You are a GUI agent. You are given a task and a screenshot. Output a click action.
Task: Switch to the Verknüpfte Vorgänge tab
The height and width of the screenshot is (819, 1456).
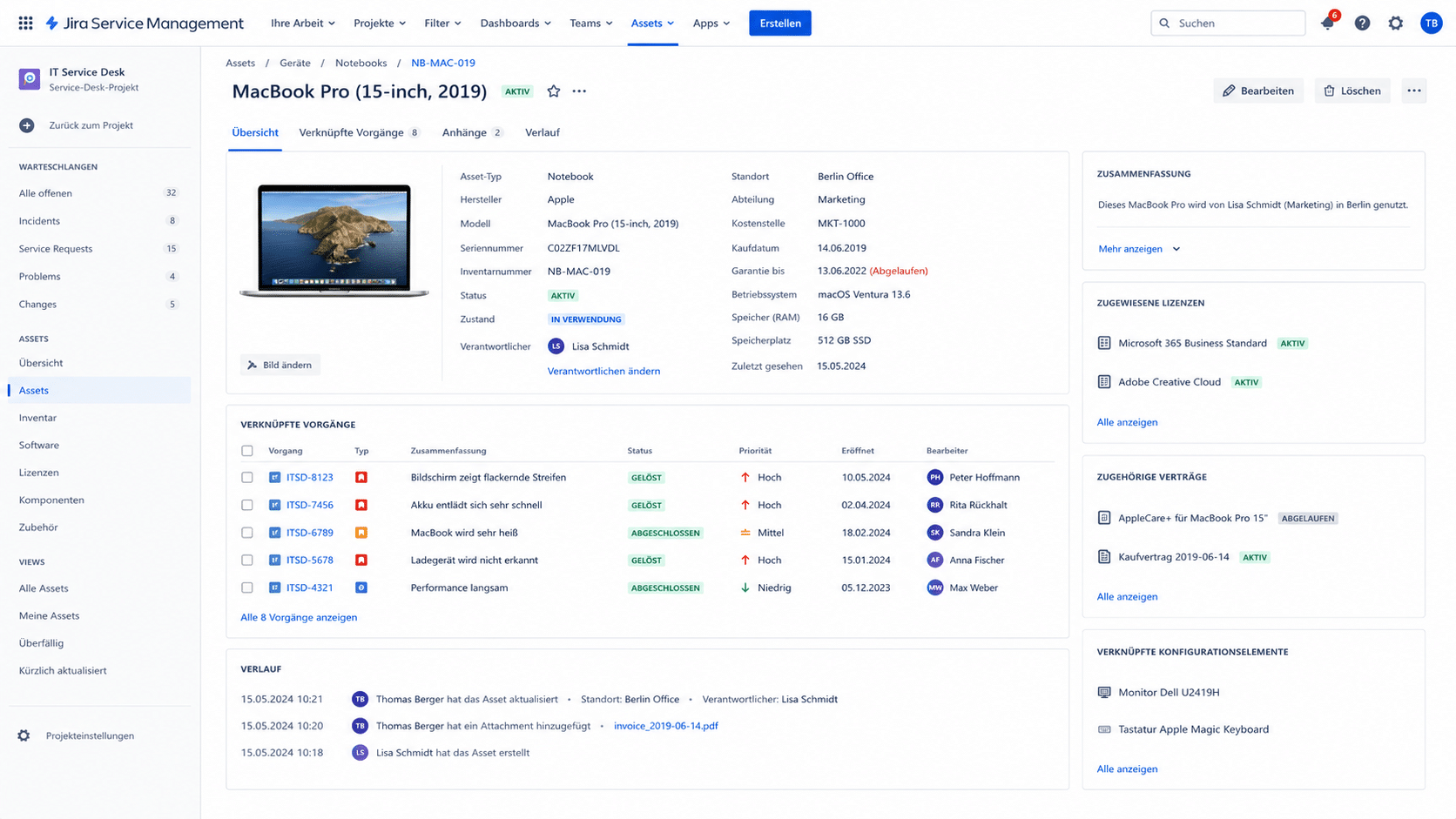tap(359, 132)
